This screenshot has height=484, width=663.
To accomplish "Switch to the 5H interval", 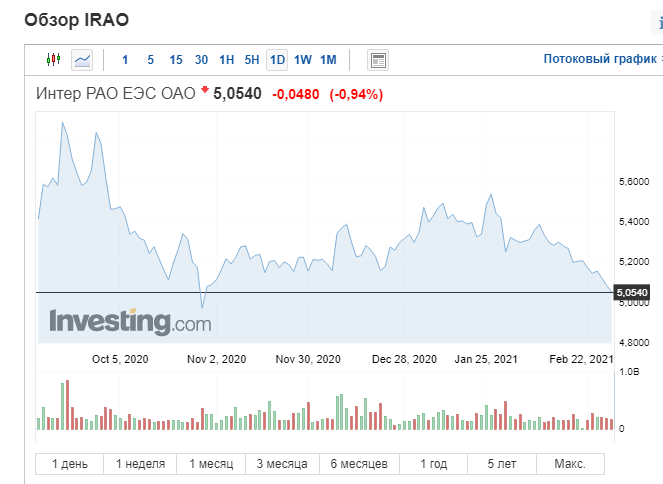I will [252, 60].
